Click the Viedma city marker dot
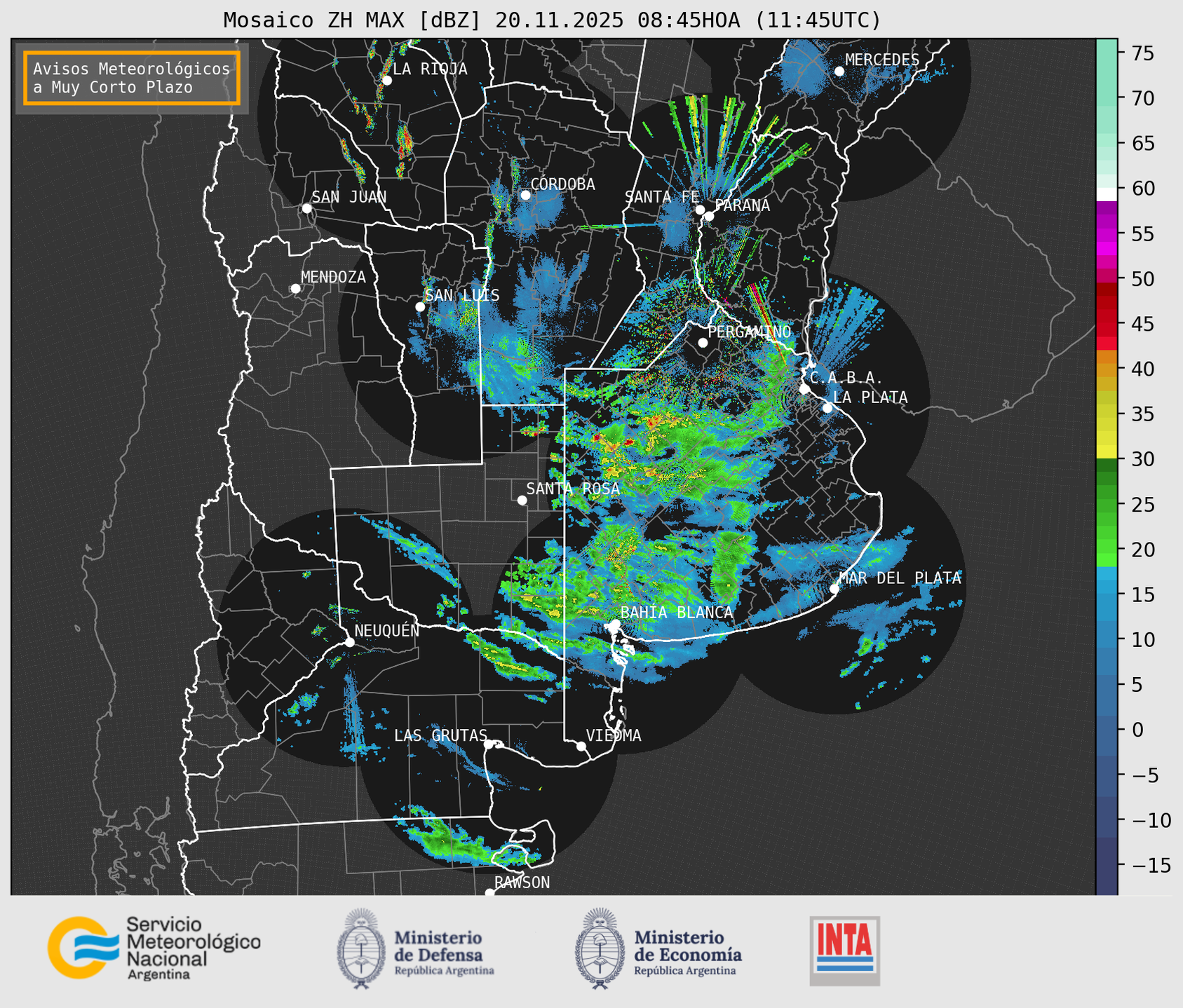The width and height of the screenshot is (1183, 1008). [x=581, y=747]
